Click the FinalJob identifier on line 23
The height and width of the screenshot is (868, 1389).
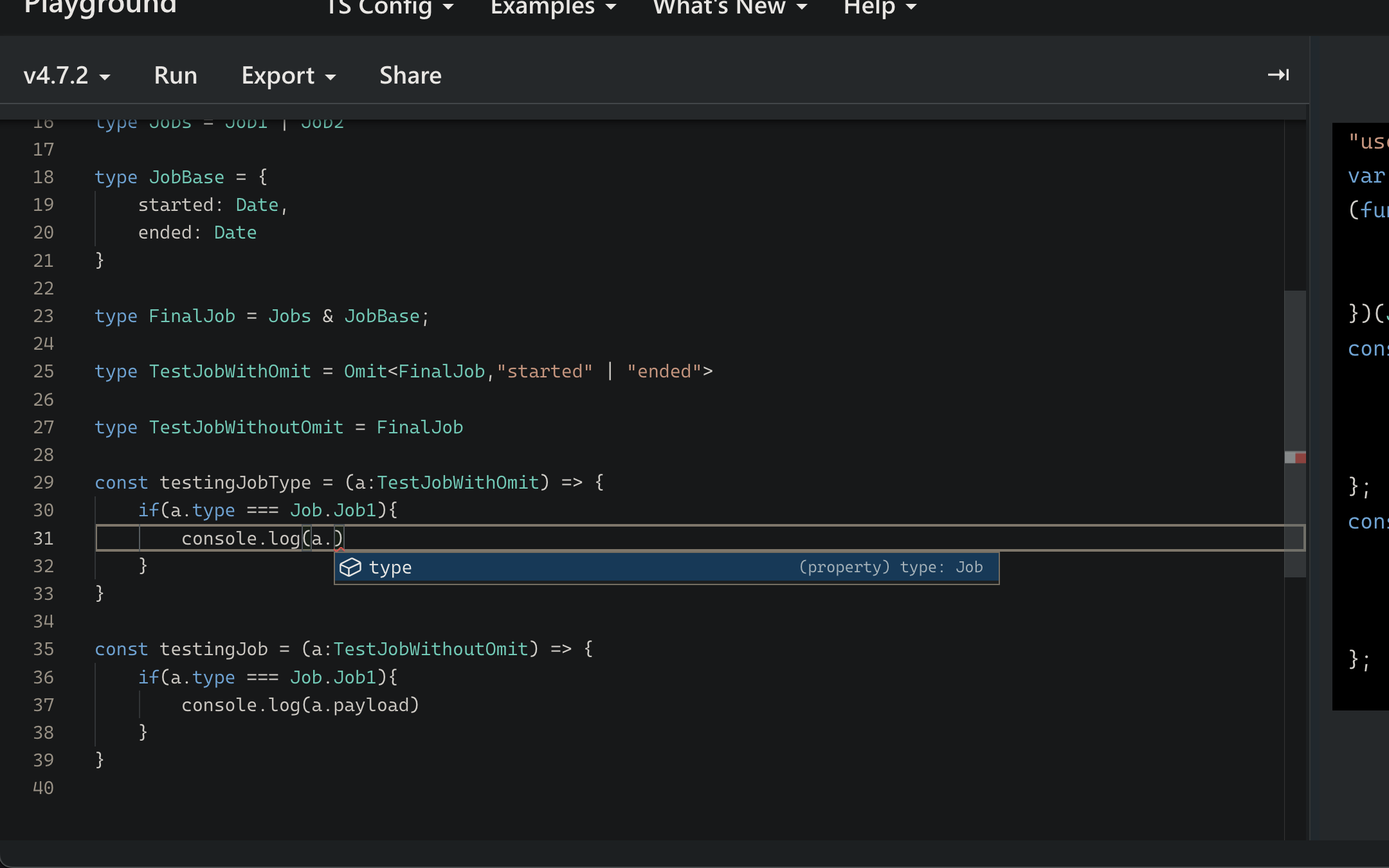coord(193,316)
